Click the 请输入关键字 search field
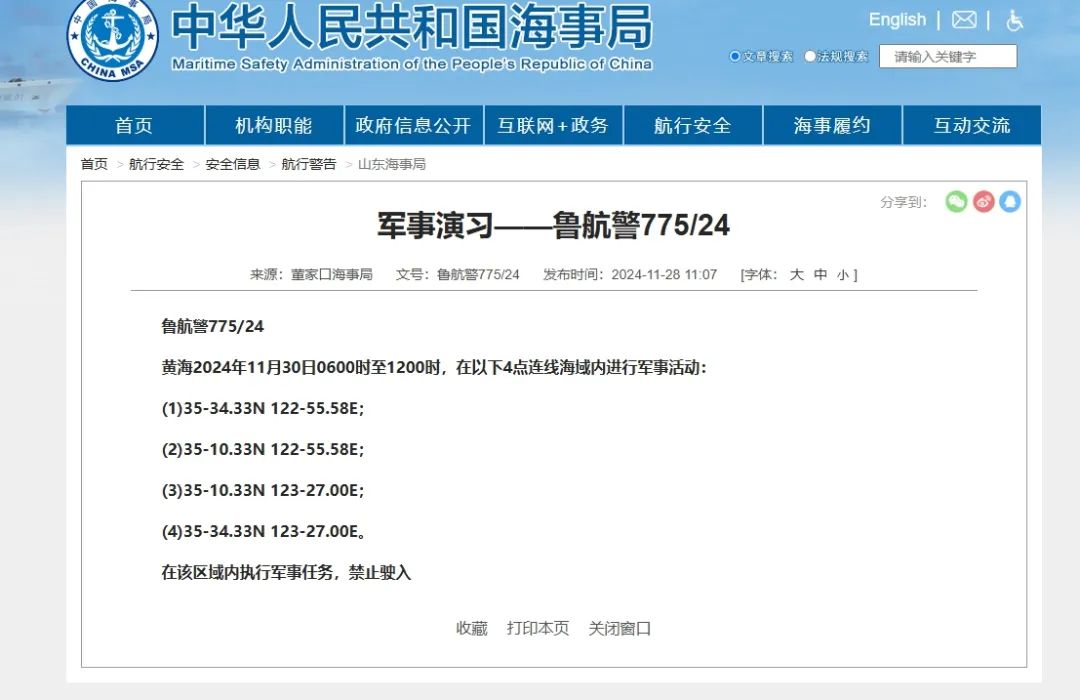 click(948, 56)
